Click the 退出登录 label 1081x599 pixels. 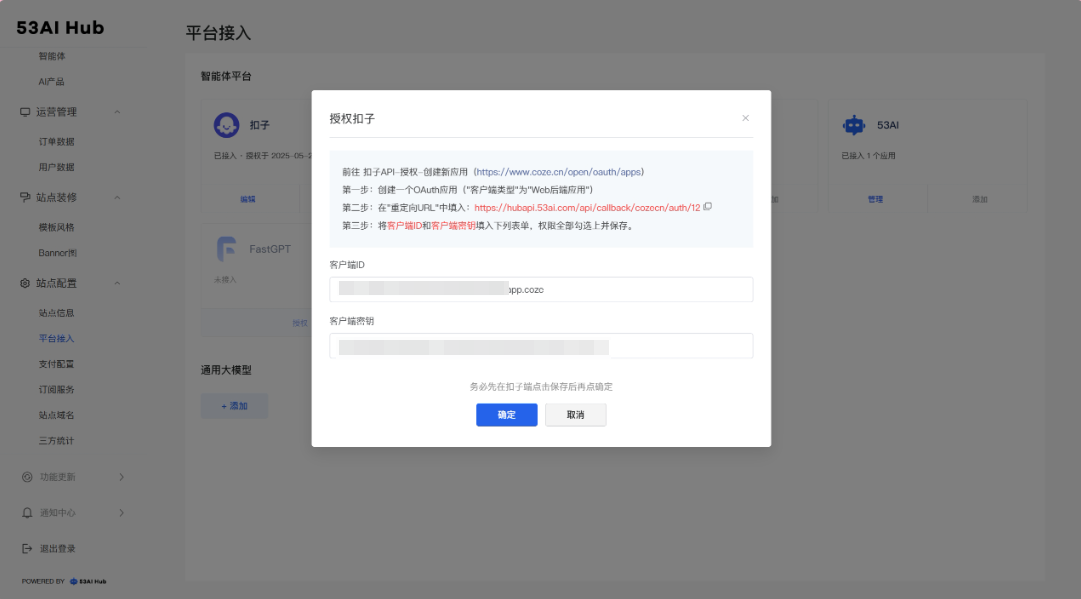point(58,549)
